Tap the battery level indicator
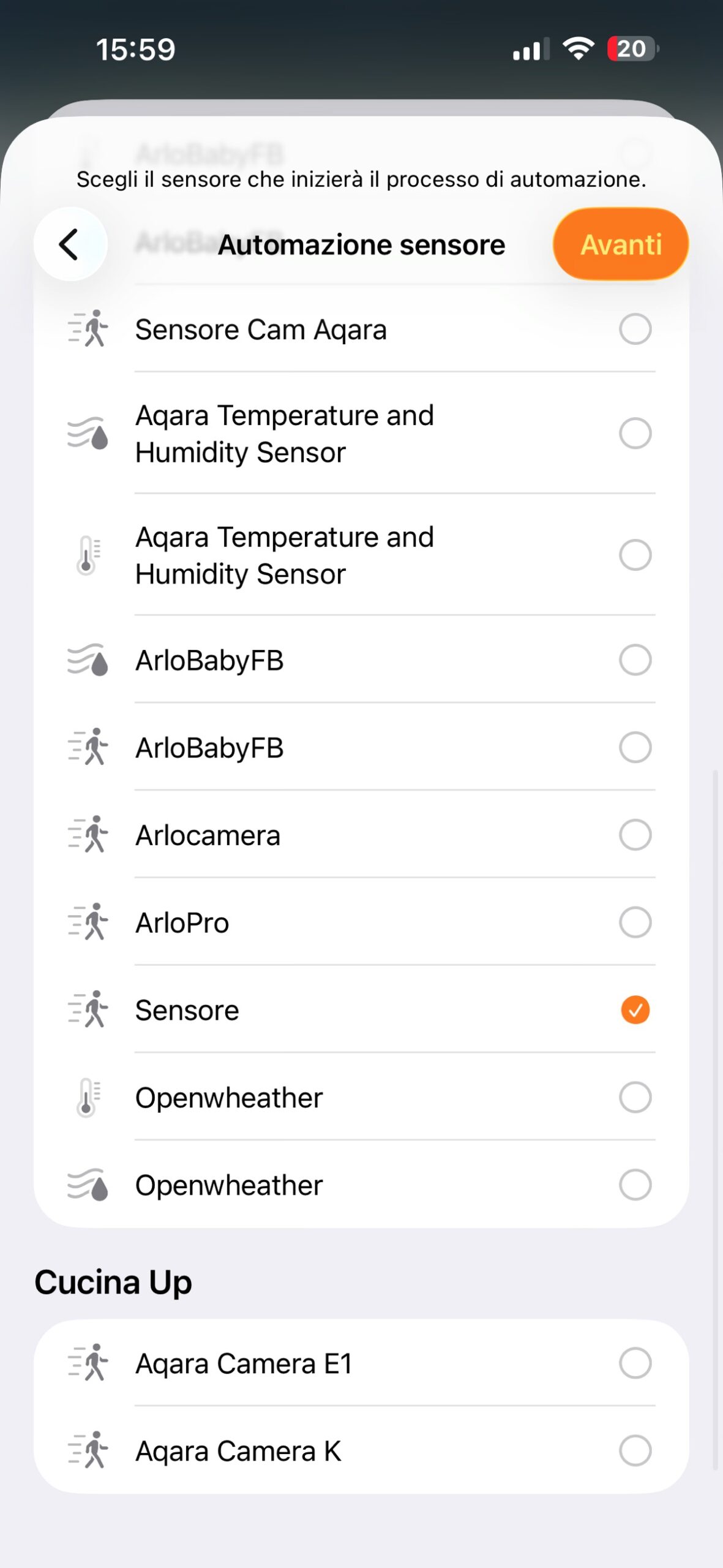Viewport: 723px width, 1568px height. click(x=632, y=49)
